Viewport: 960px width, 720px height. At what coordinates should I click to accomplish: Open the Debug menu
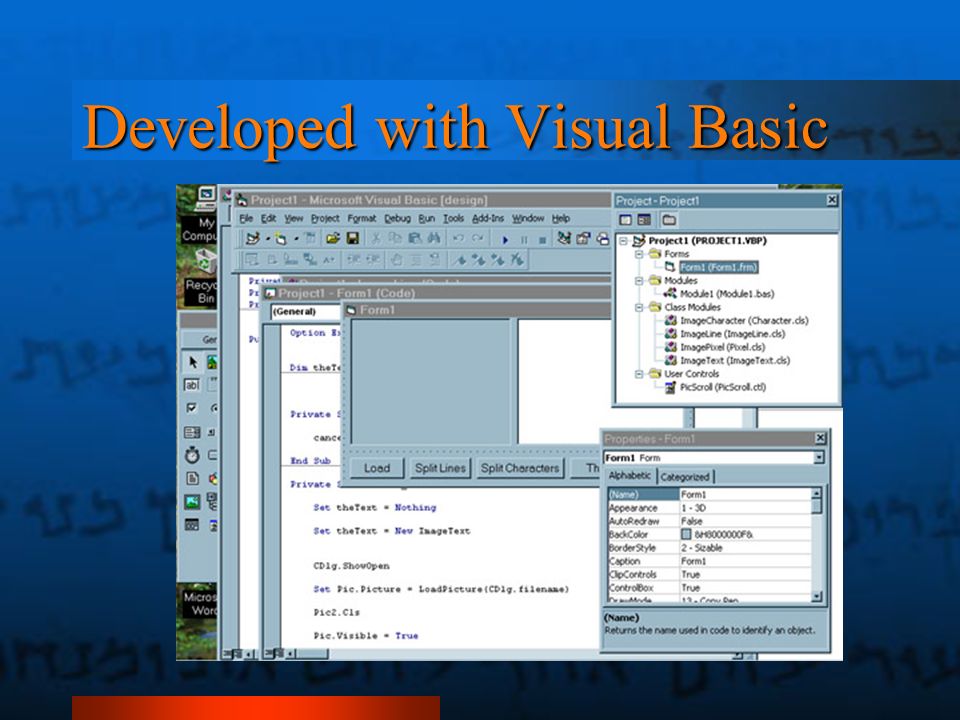[x=397, y=218]
